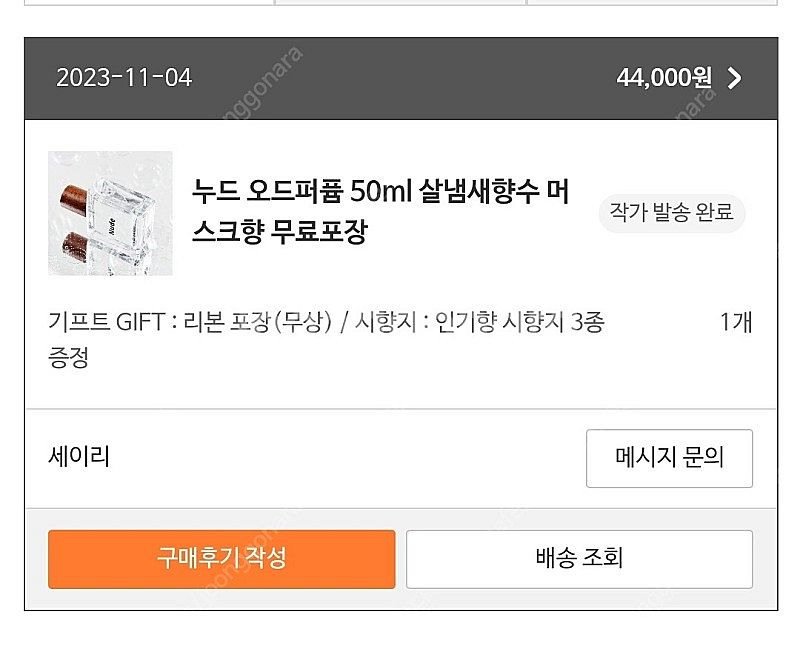Screen dimensions: 800x652
Task: Click the order date 2023-11-04
Action: tap(124, 78)
